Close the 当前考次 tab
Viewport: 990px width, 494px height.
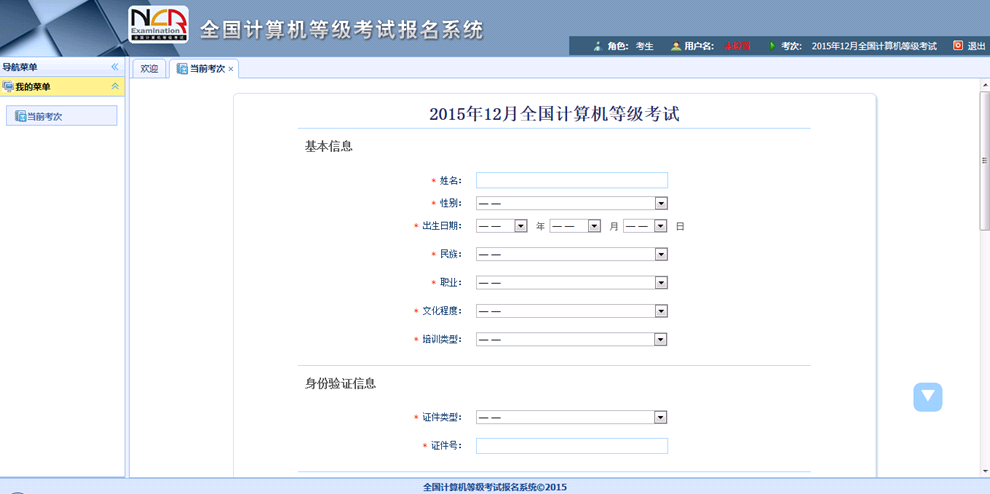(231, 69)
